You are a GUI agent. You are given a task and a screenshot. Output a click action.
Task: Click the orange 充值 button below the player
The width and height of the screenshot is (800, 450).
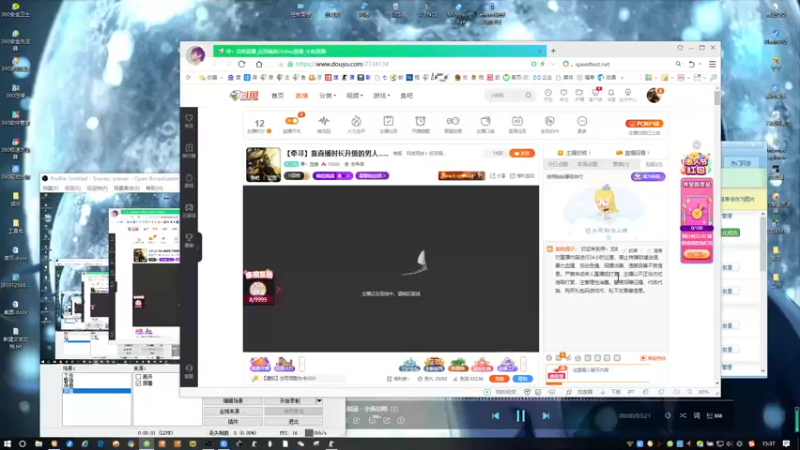pyautogui.click(x=499, y=379)
